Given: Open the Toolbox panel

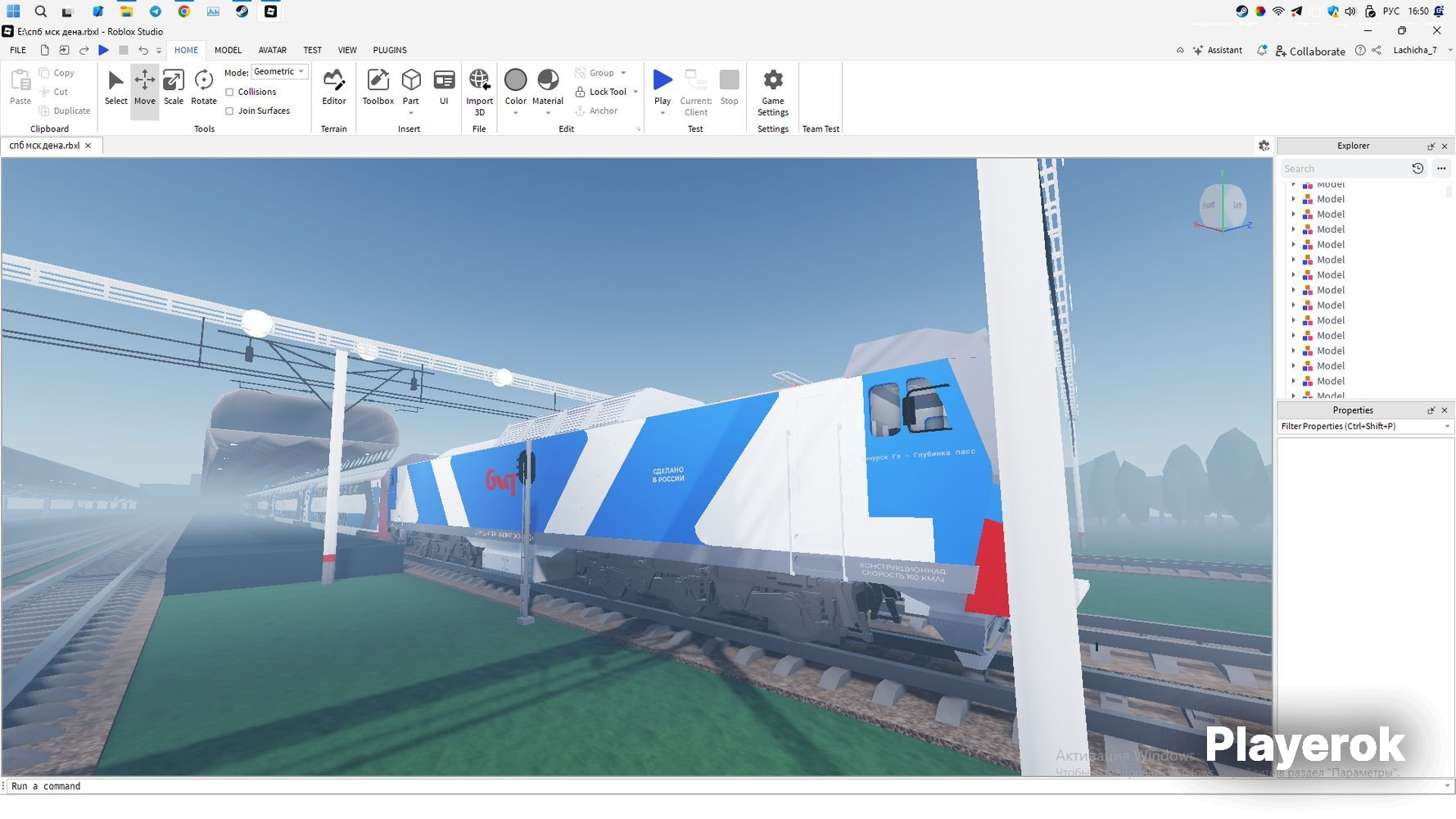Looking at the screenshot, I should point(378,88).
